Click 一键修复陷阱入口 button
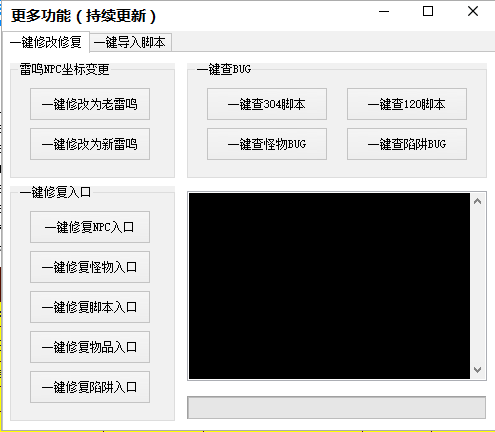Viewport: 495px width, 432px height. pyautogui.click(x=90, y=387)
